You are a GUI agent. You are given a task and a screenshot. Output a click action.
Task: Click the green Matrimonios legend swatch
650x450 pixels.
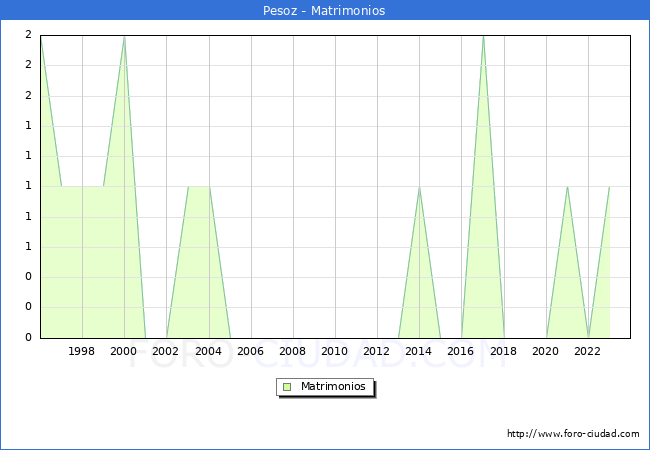pyautogui.click(x=287, y=387)
